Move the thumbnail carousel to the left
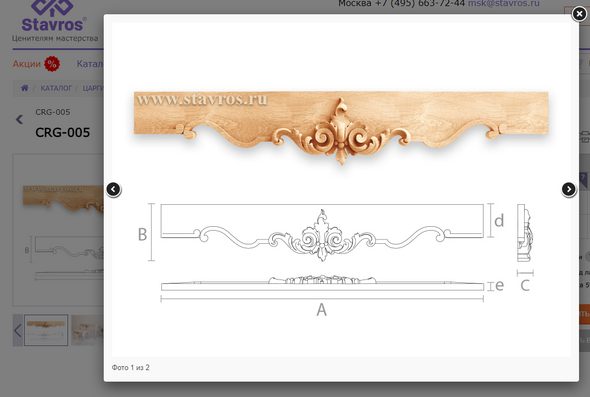The image size is (590, 397). click(17, 330)
